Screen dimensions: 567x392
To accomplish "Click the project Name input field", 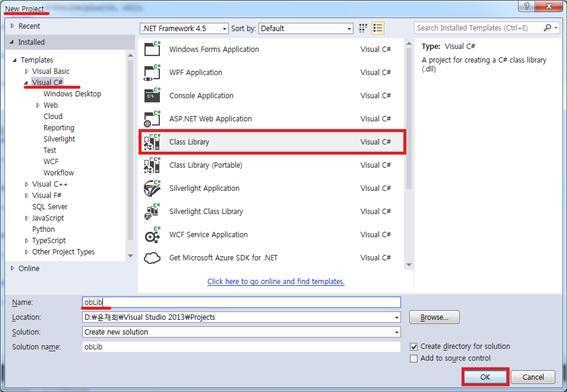I will [241, 302].
